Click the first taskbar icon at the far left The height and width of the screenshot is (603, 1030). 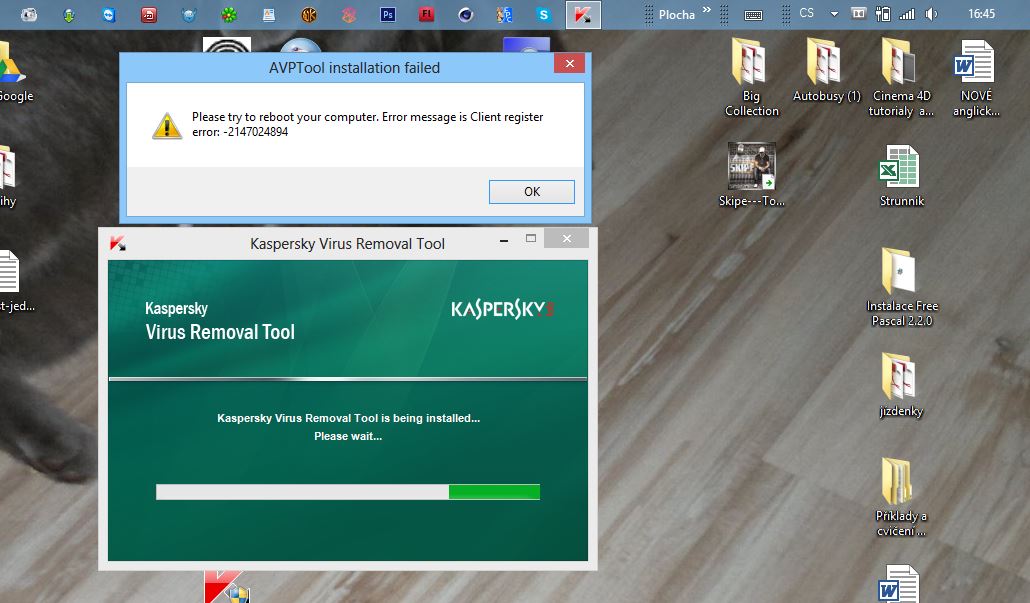(29, 14)
